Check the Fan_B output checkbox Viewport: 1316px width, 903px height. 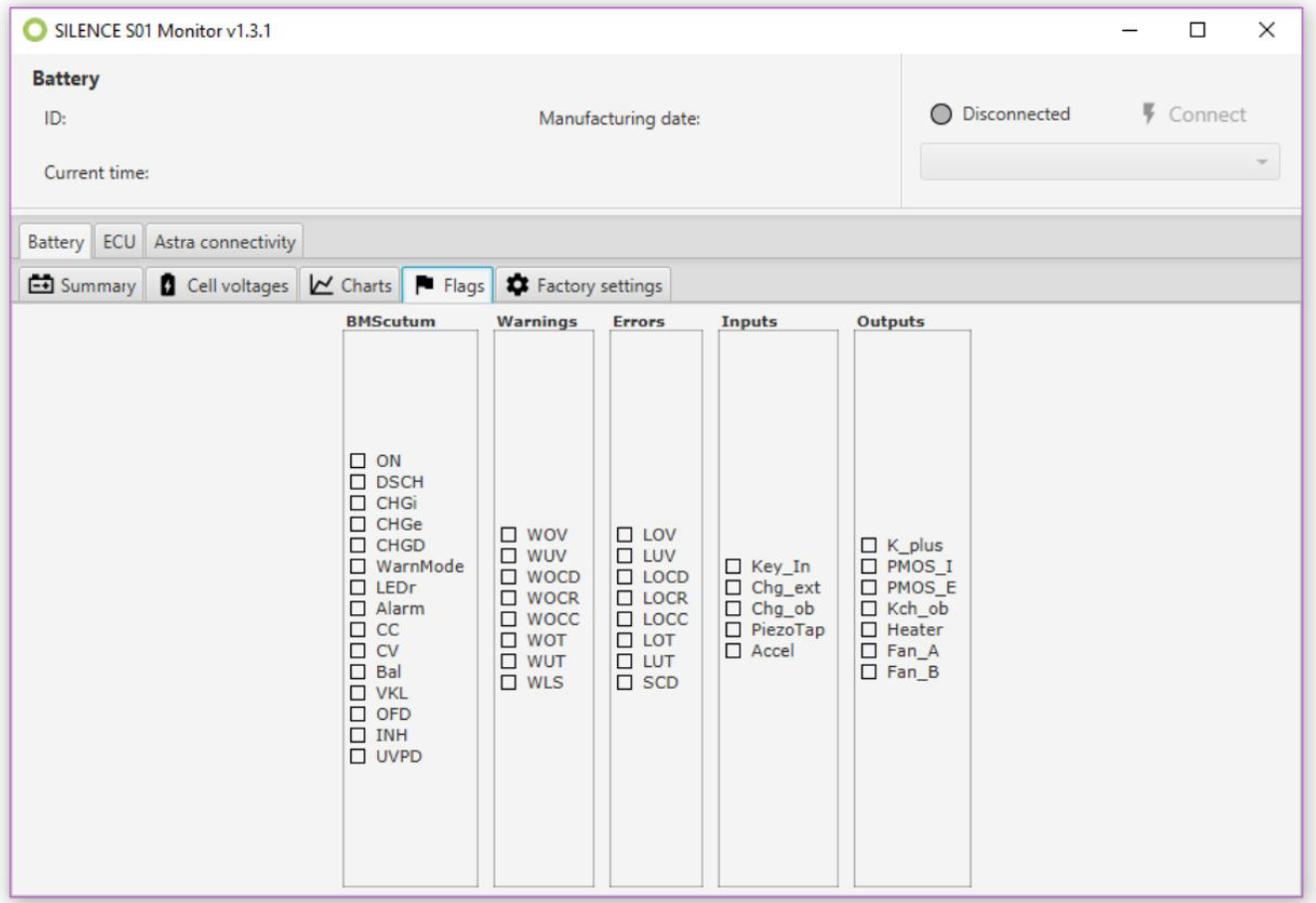(x=869, y=672)
